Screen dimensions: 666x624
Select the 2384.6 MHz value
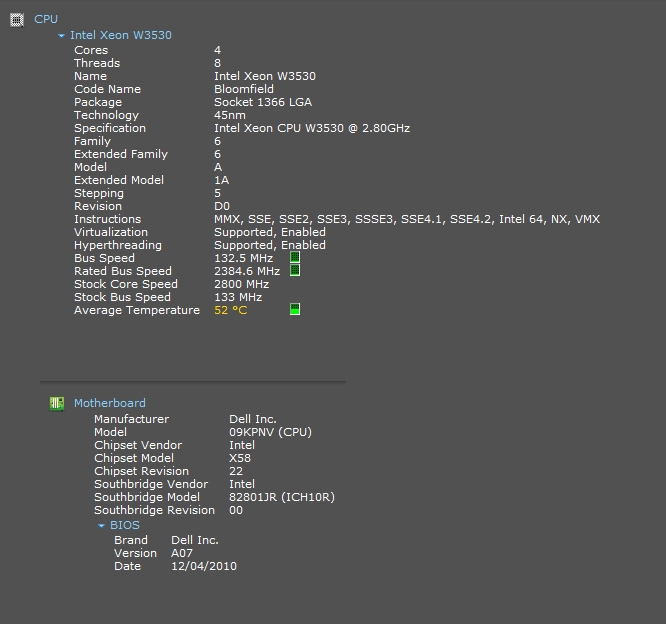point(247,271)
